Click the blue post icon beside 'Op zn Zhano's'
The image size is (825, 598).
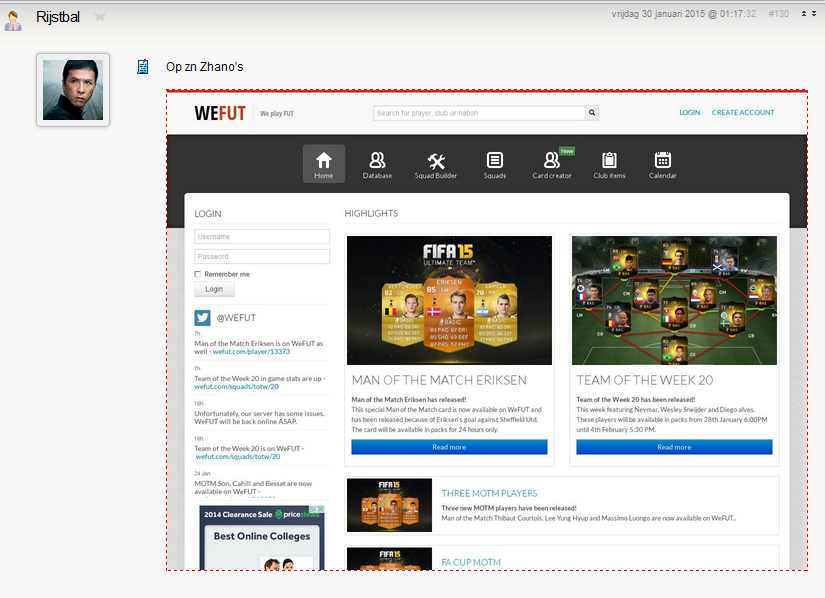[x=143, y=67]
